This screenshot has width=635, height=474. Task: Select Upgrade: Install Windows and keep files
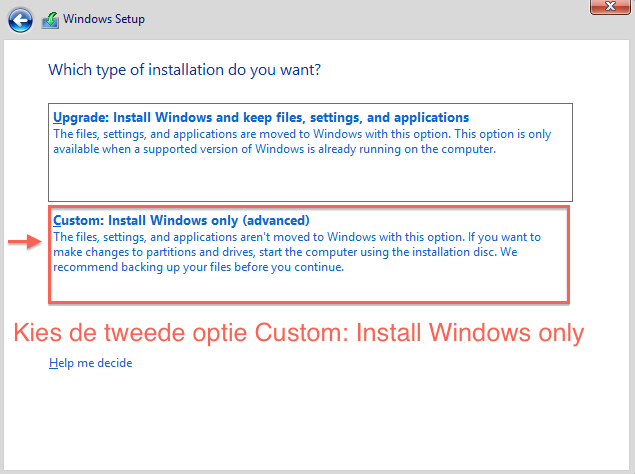tap(260, 117)
